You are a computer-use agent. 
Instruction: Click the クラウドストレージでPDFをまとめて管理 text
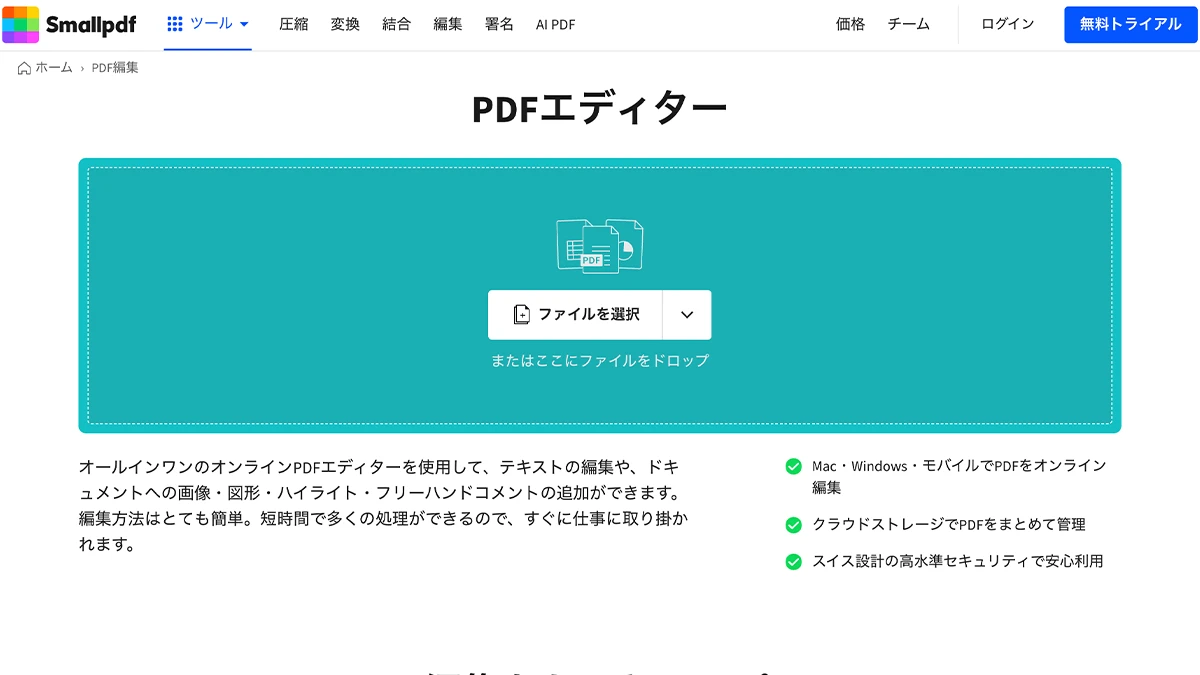tap(949, 525)
